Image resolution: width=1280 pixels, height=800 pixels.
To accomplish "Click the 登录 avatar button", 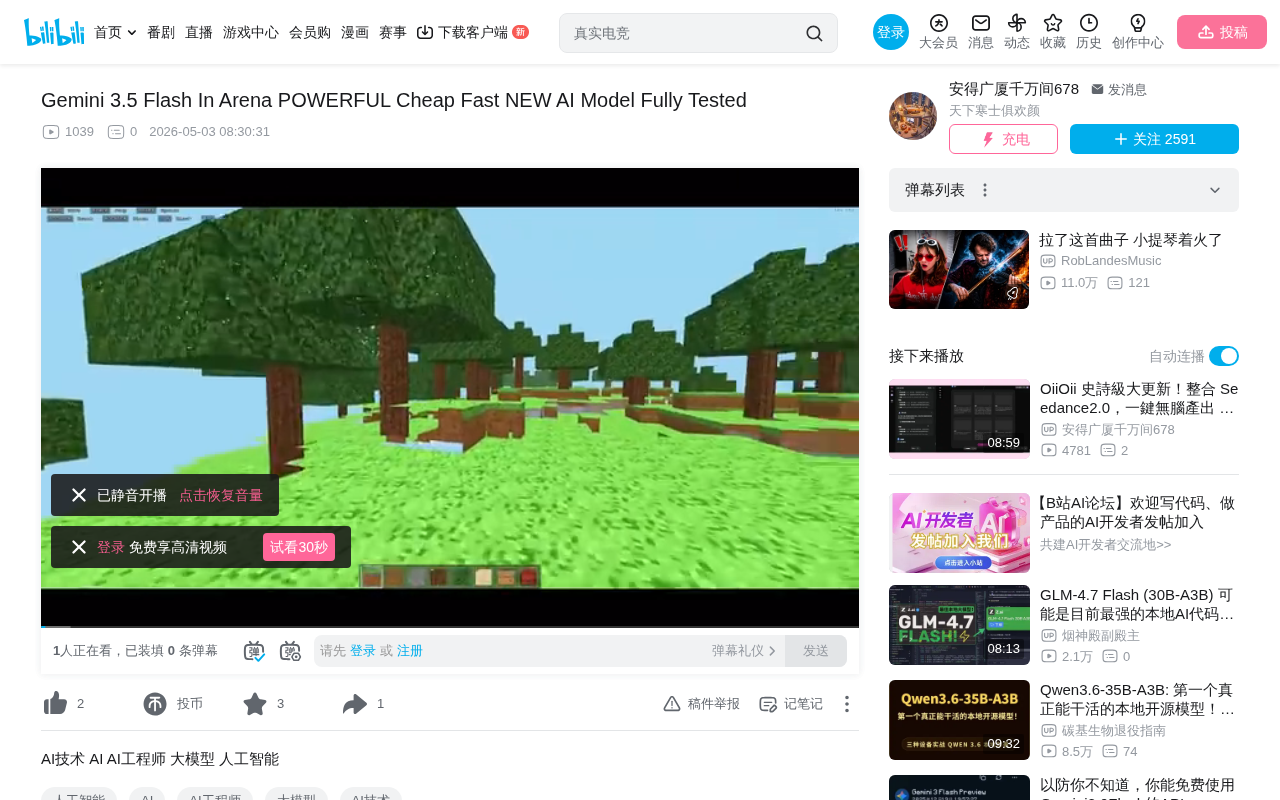I will pyautogui.click(x=891, y=32).
